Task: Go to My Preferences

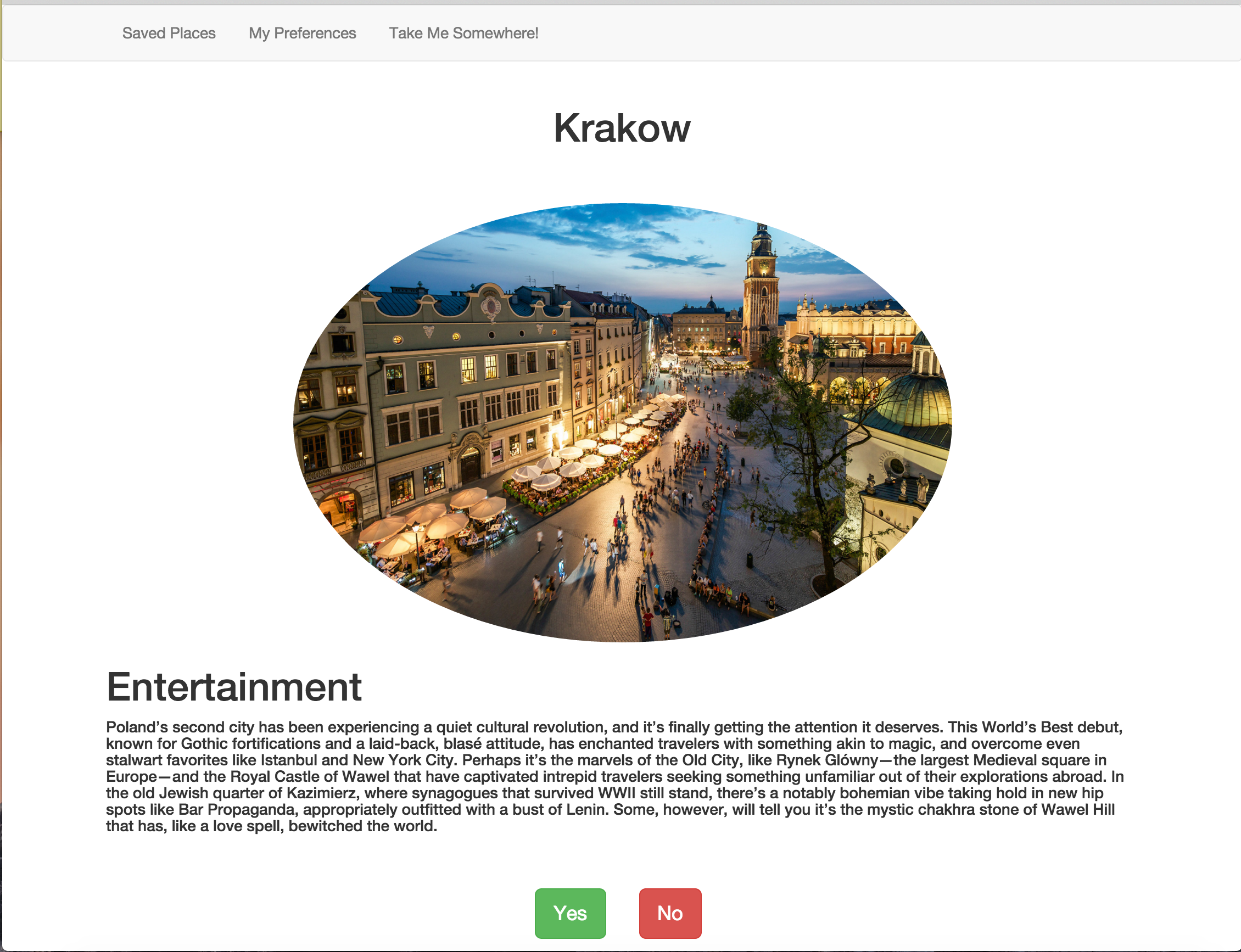Action: 302,33
